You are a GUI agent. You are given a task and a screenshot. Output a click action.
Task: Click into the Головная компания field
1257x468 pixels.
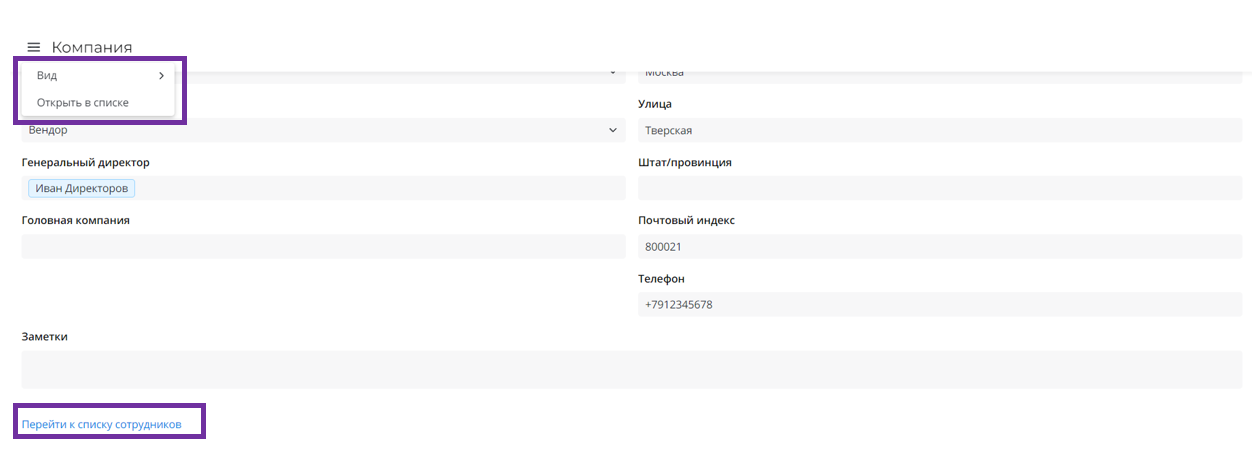click(x=323, y=246)
